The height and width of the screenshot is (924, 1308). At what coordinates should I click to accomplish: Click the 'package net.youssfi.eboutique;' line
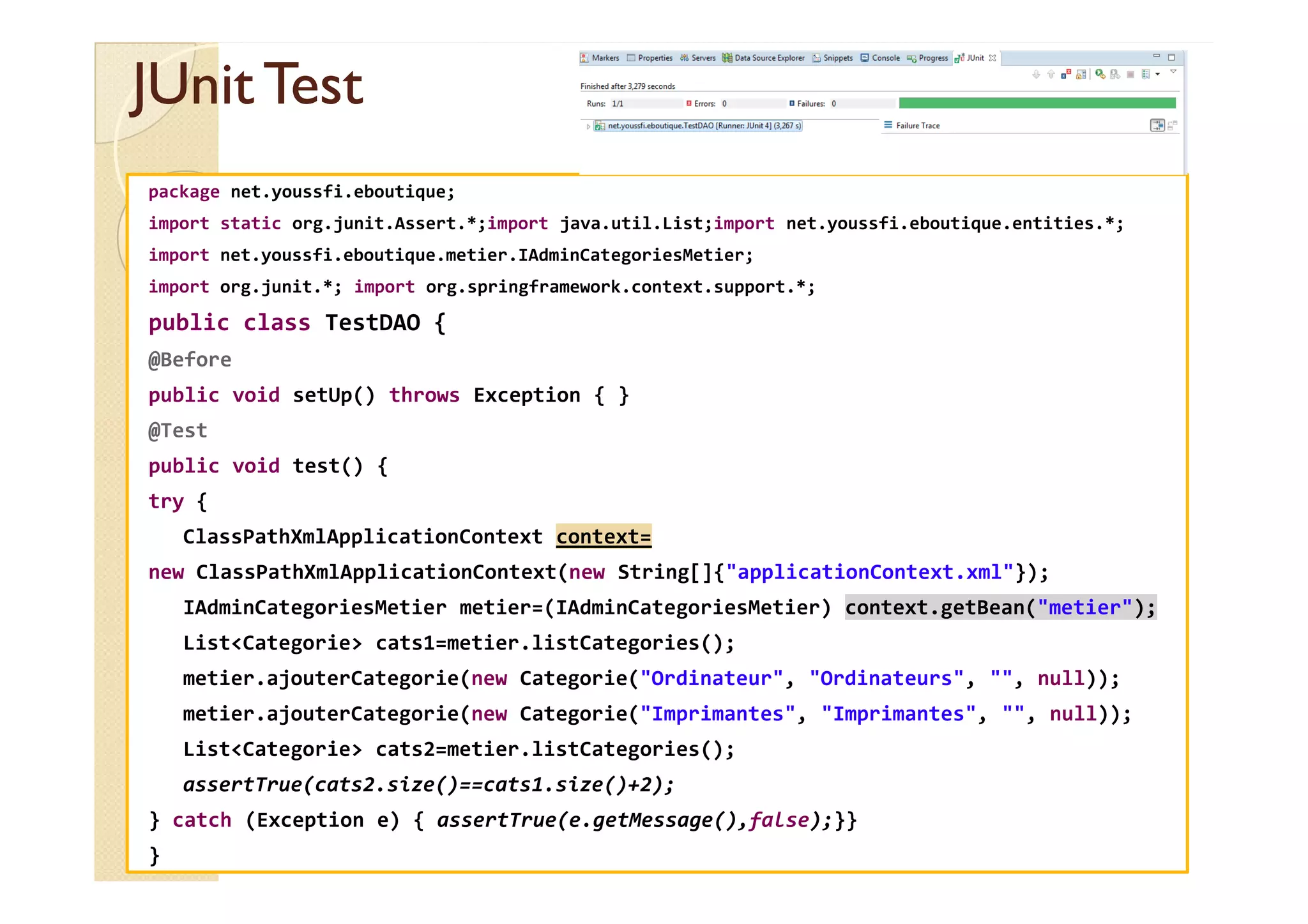click(301, 192)
